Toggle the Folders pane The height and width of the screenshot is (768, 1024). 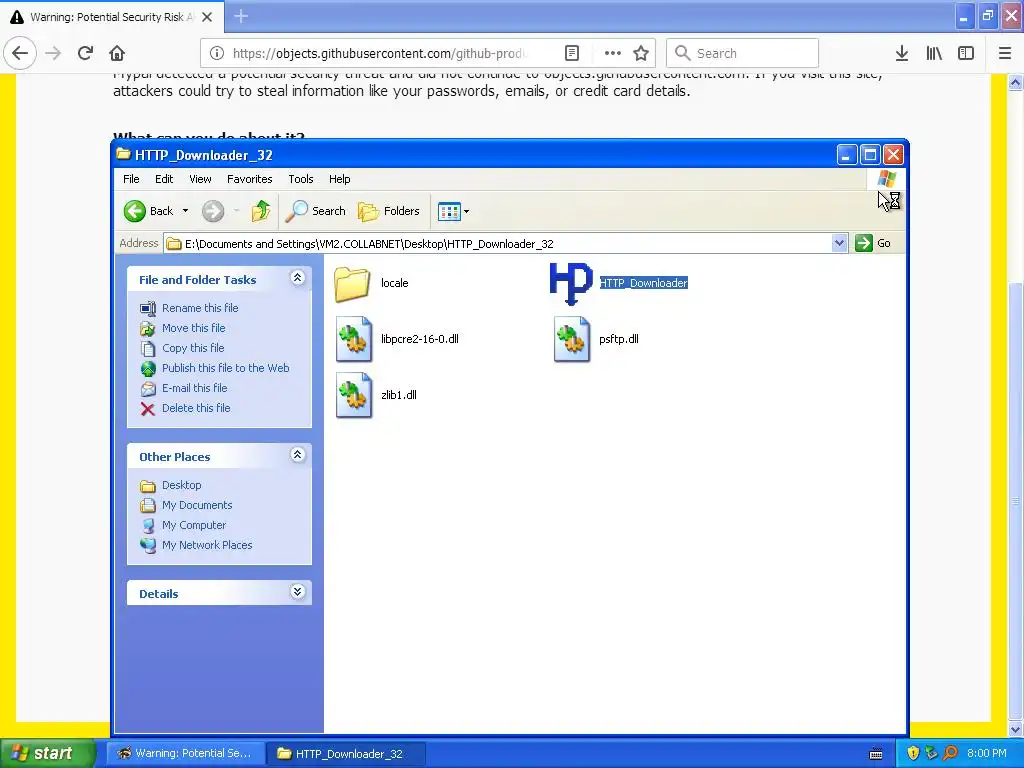coord(389,211)
